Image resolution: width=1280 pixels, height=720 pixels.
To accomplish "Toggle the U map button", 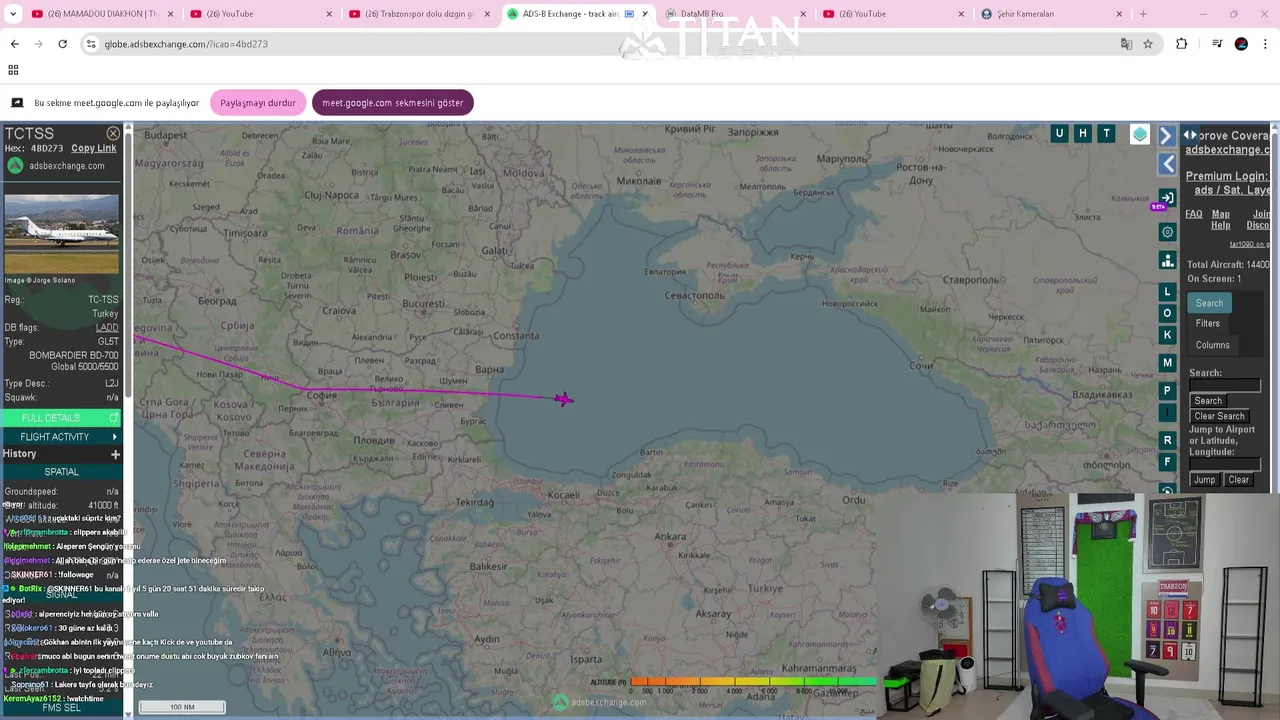I will coord(1059,133).
